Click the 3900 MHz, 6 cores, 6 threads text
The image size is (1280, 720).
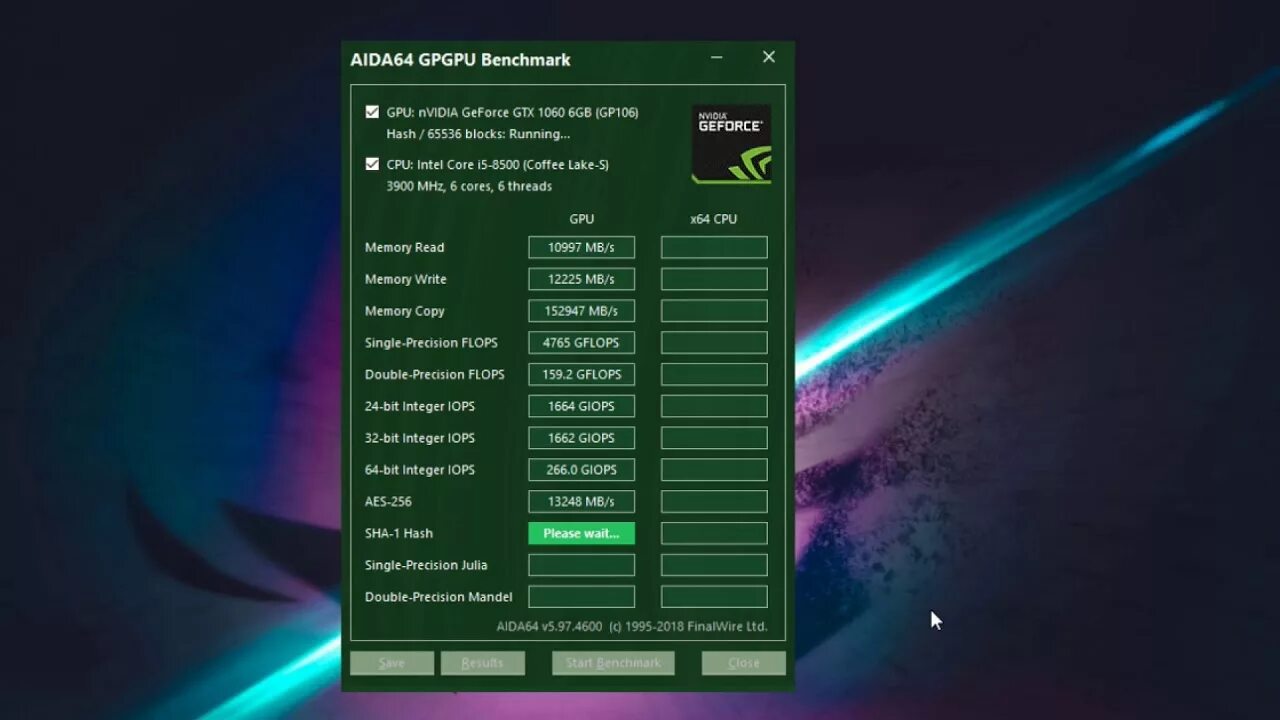(x=469, y=186)
